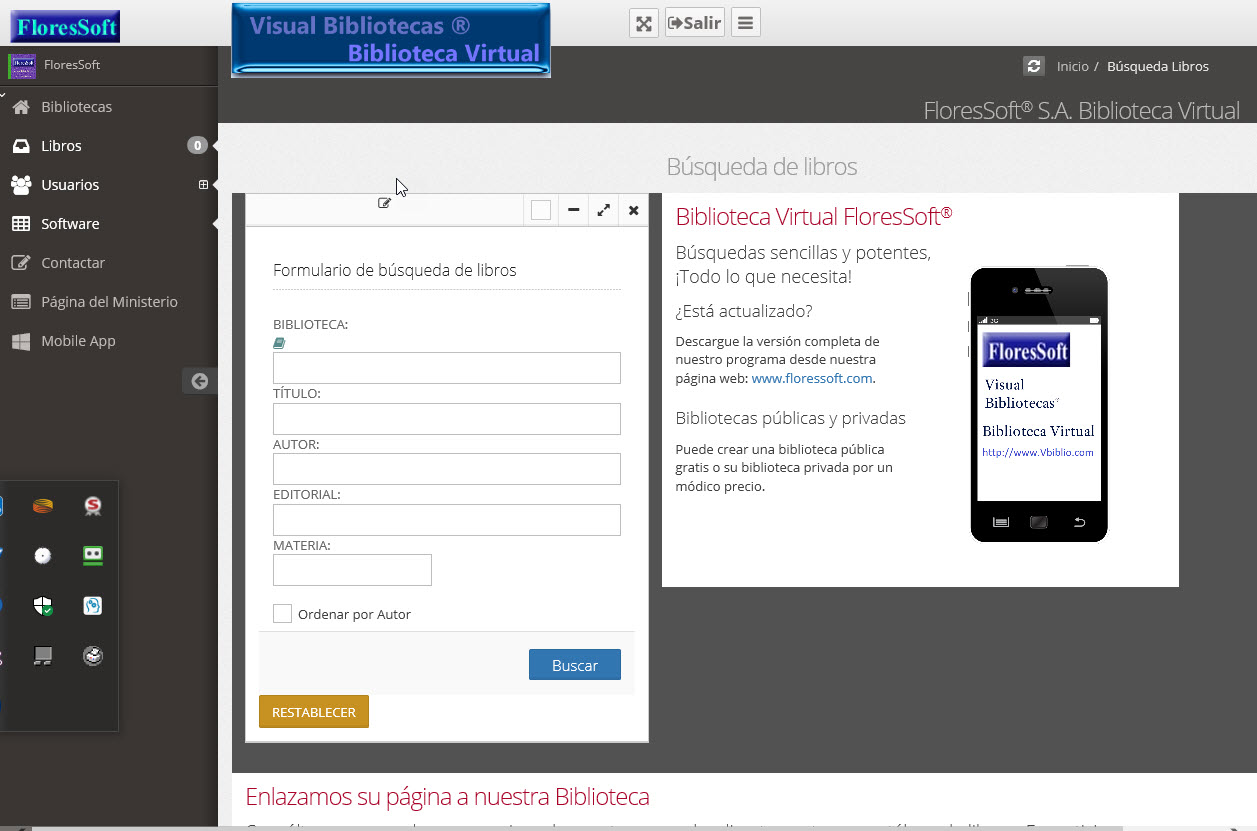This screenshot has width=1257, height=831.
Task: Click the BIBLIOTECA input field
Action: coord(447,368)
